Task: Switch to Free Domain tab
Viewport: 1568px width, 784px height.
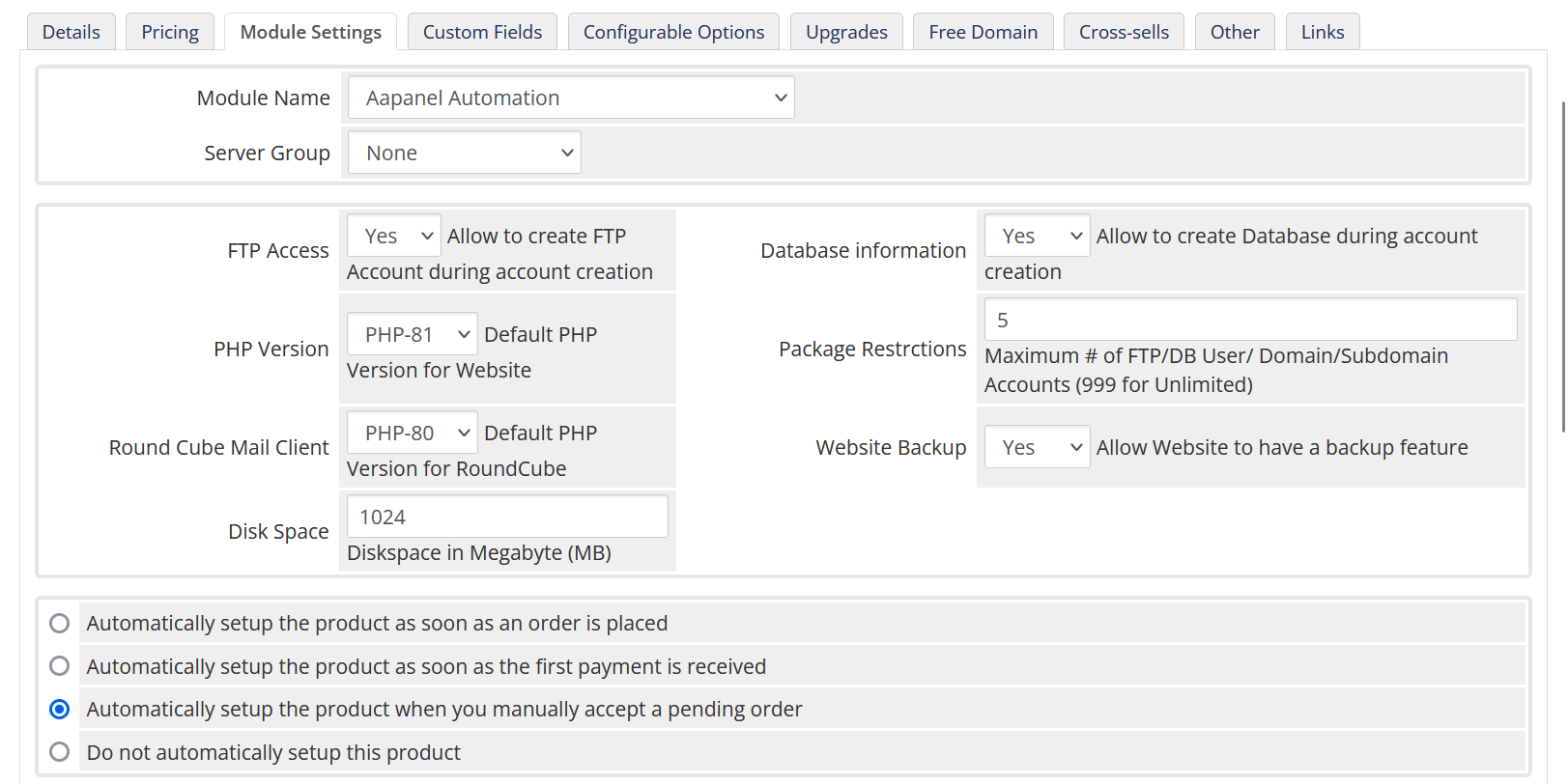Action: [984, 32]
